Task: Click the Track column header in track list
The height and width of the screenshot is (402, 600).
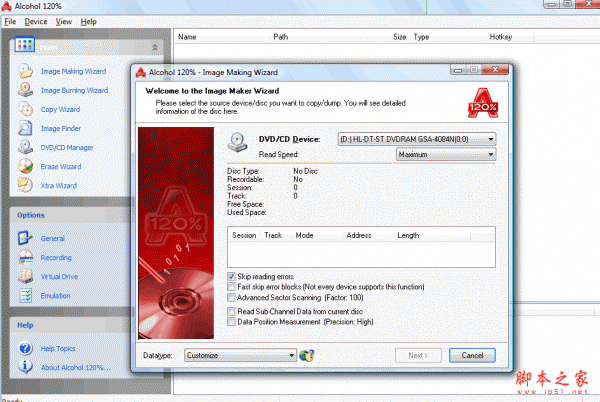Action: coord(276,235)
